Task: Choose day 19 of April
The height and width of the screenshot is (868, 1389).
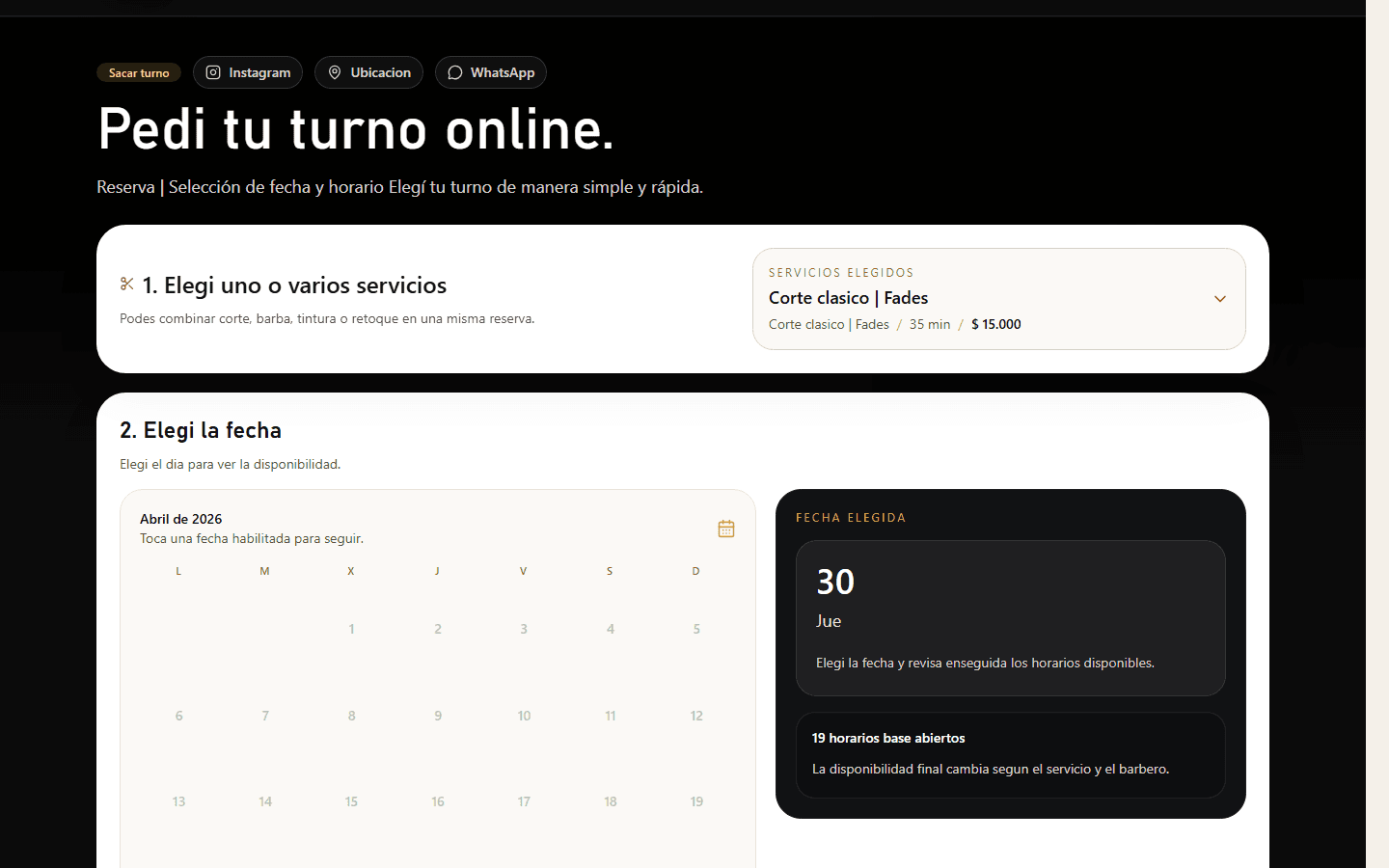Action: tap(696, 801)
